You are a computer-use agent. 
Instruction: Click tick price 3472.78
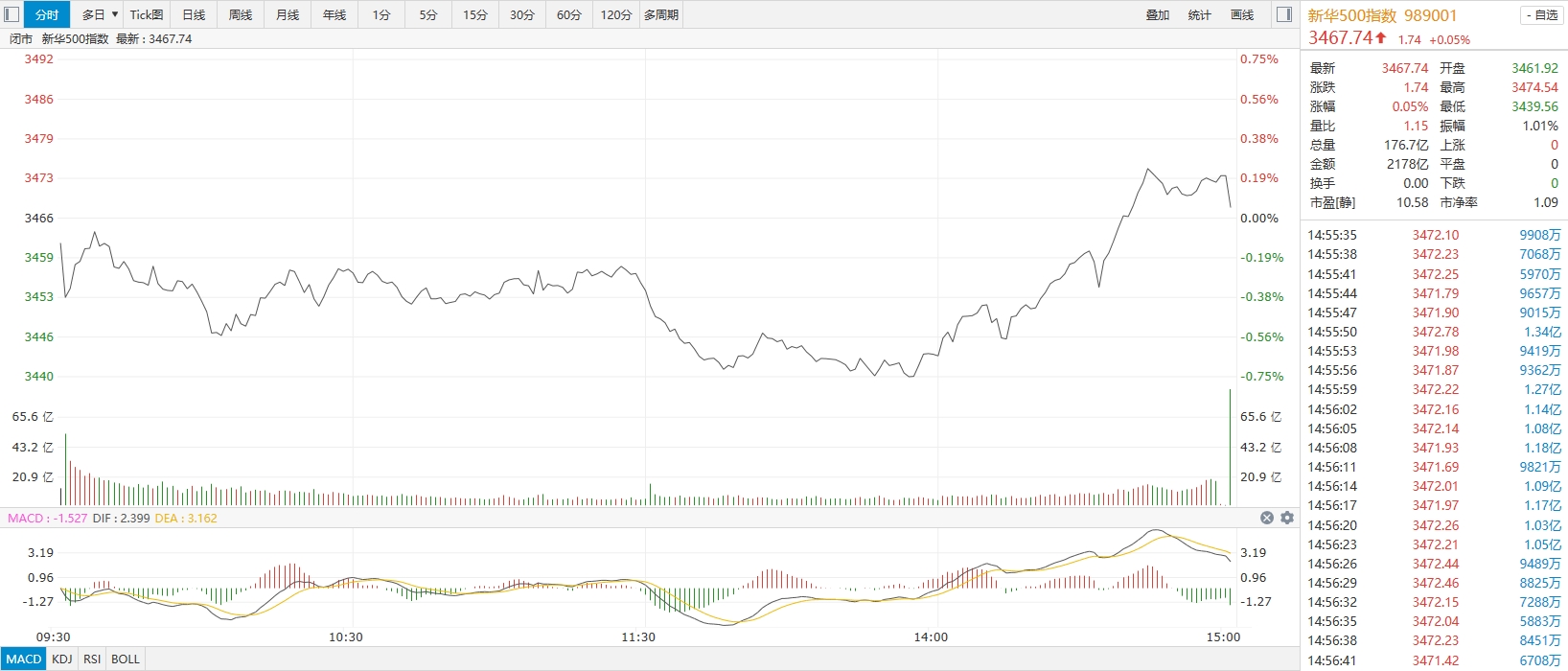pos(1436,332)
